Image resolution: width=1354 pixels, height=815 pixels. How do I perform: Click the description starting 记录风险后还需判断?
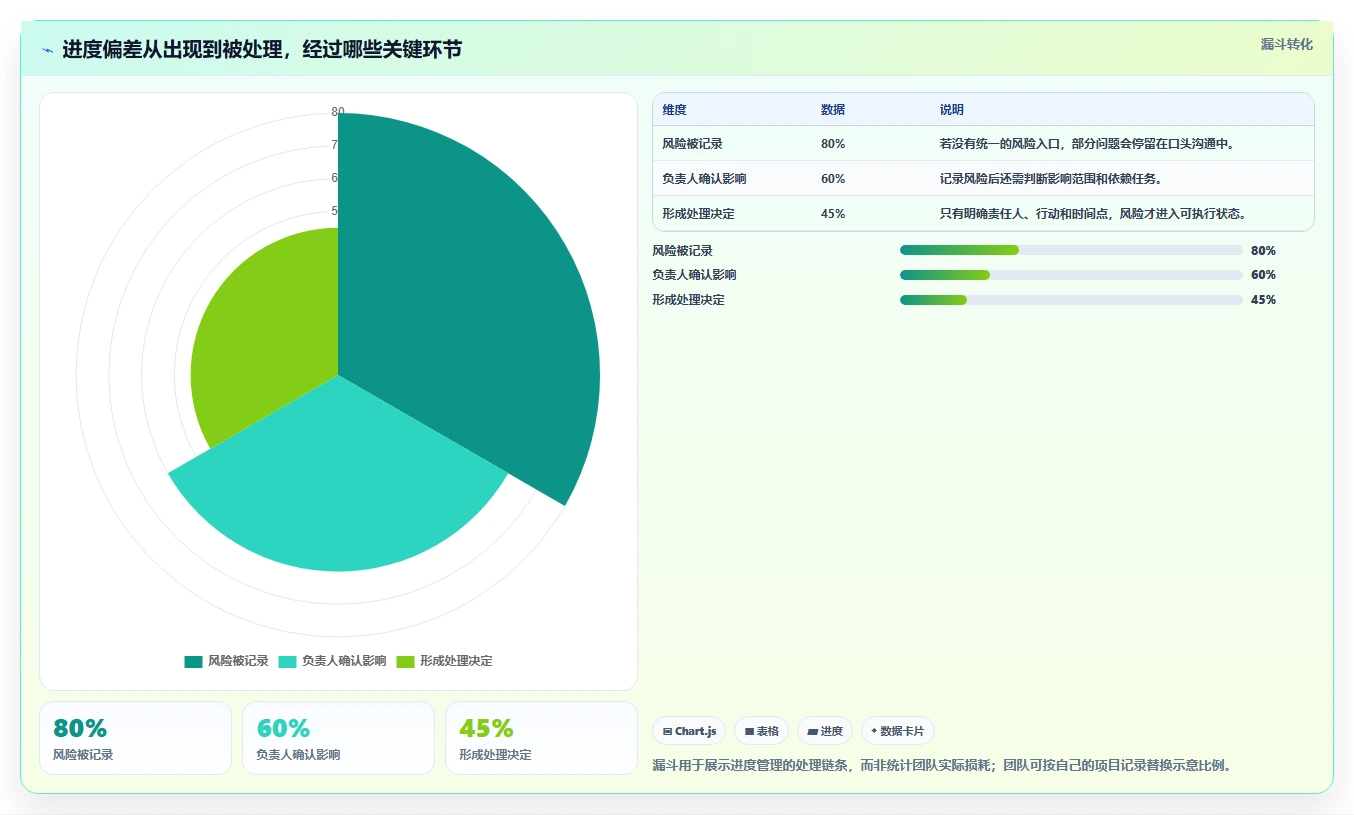click(x=1050, y=179)
